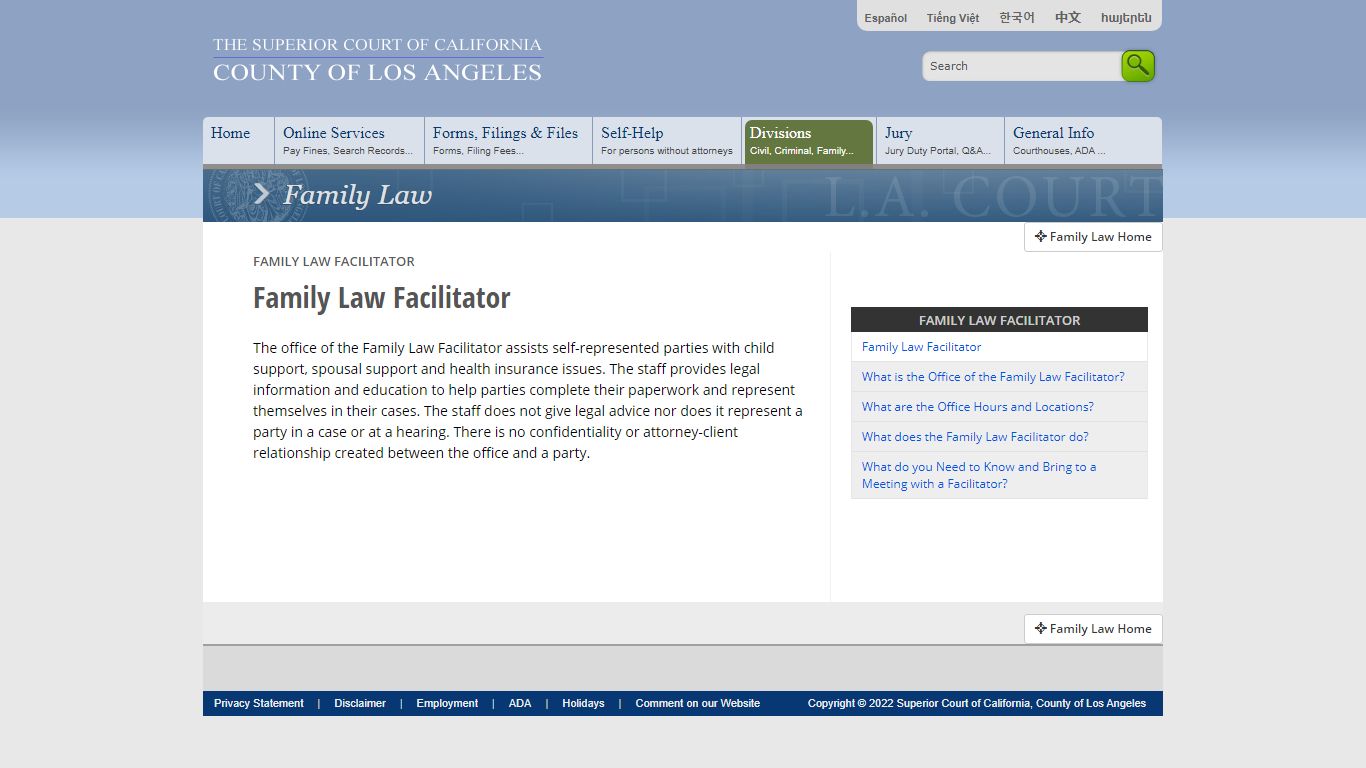1366x768 pixels.
Task: Click the top Family Law Home button
Action: pos(1093,237)
